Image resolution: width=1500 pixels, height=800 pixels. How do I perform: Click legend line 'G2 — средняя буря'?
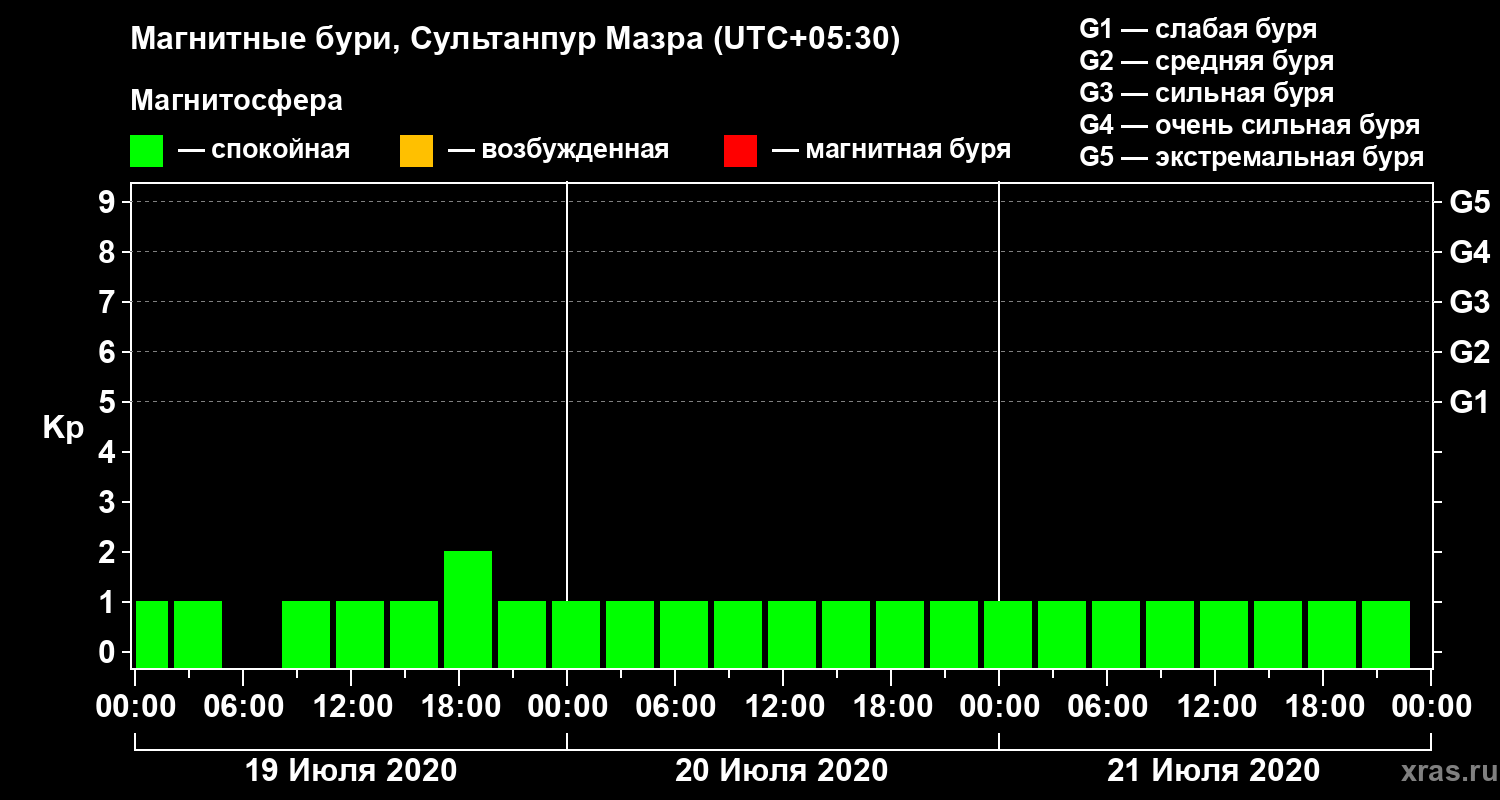click(x=1207, y=61)
